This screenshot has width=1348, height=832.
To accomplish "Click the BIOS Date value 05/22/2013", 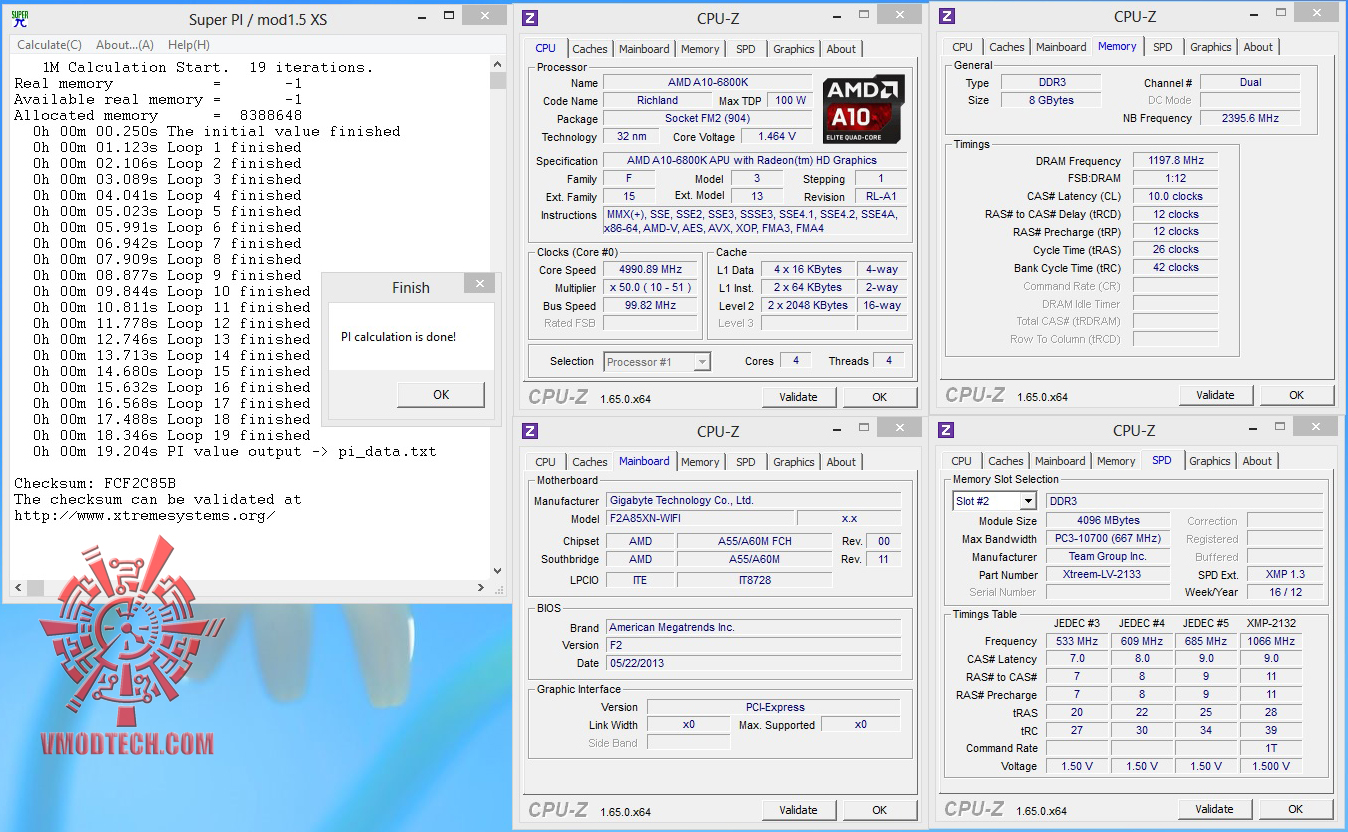I will (753, 663).
